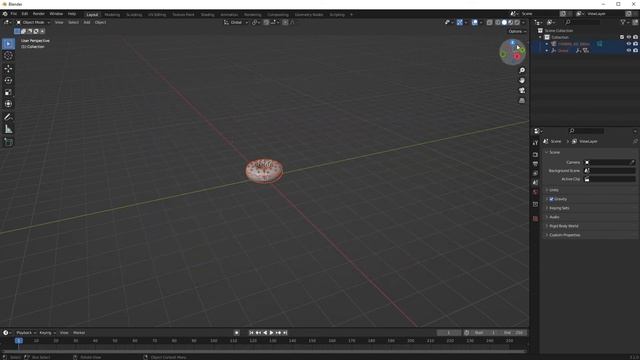Screen dimensions: 640x360
Task: Click the eyedropper in Camera field
Action: click(632, 162)
